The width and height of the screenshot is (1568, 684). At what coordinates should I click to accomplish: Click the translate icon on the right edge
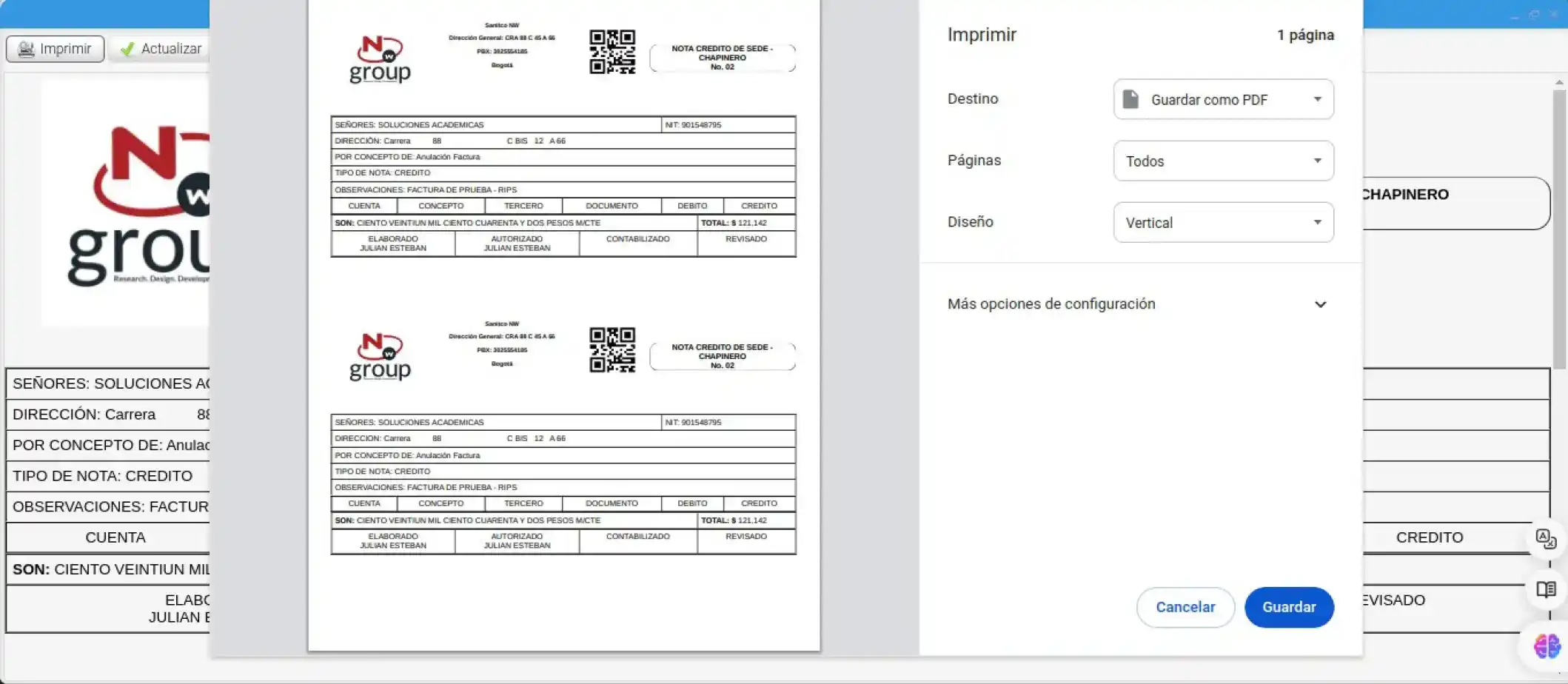click(x=1546, y=538)
